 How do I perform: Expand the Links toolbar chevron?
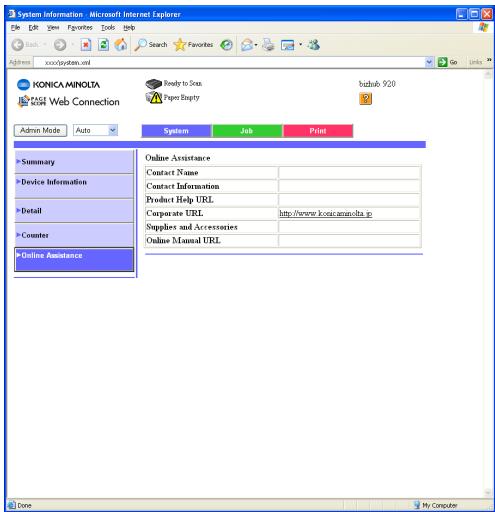[489, 60]
